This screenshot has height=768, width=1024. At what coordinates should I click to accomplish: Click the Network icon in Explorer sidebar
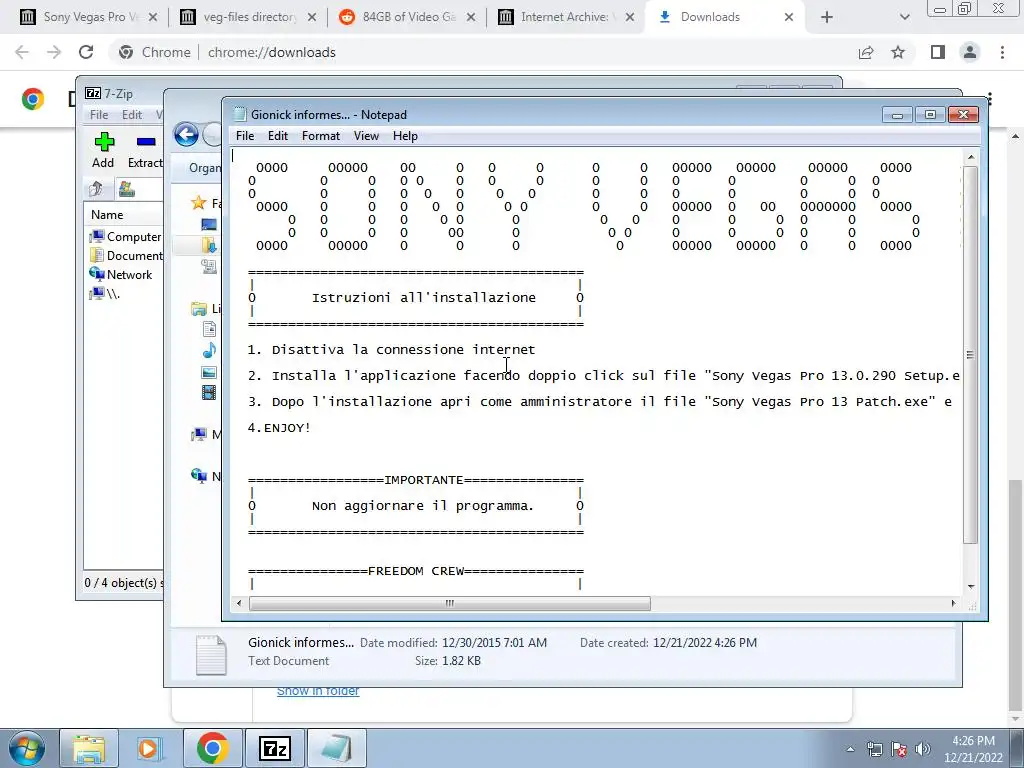(x=199, y=475)
